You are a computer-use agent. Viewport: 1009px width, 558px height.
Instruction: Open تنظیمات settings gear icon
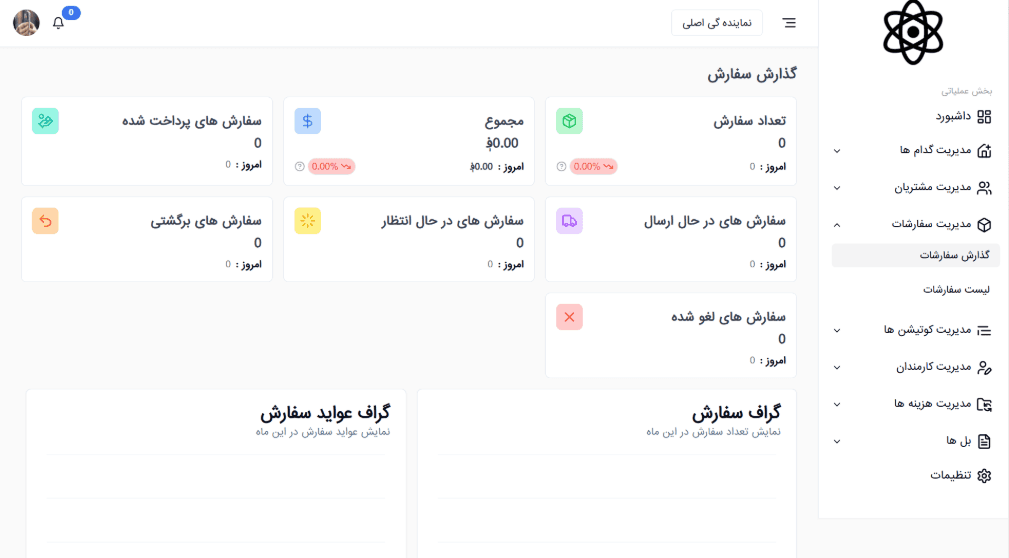click(984, 475)
